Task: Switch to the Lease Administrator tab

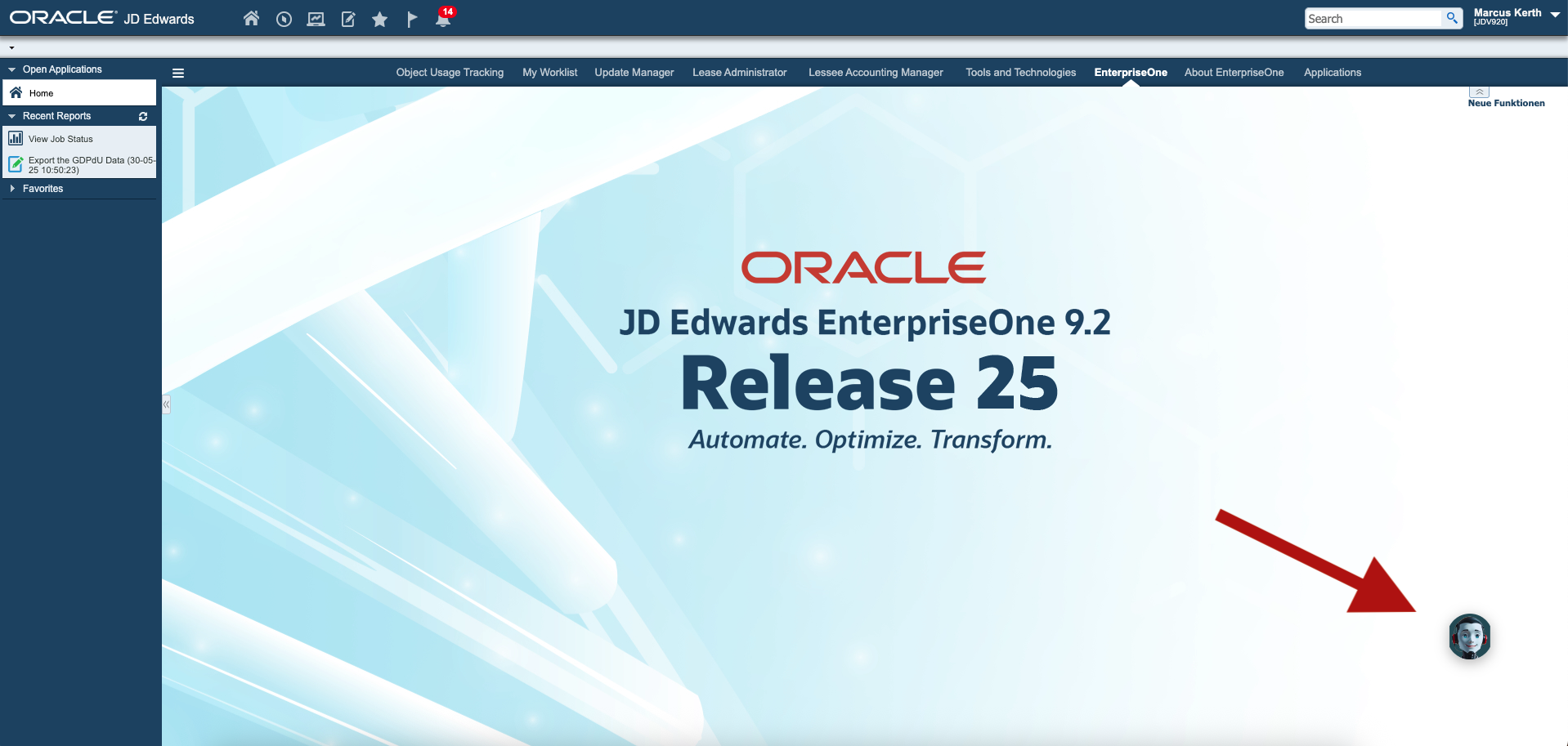Action: pyautogui.click(x=738, y=72)
